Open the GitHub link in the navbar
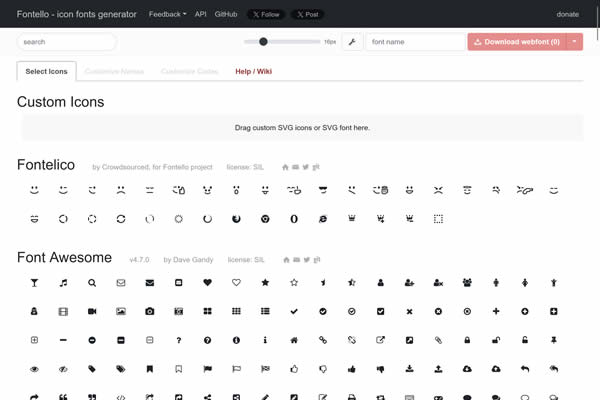This screenshot has width=600, height=400. [226, 14]
